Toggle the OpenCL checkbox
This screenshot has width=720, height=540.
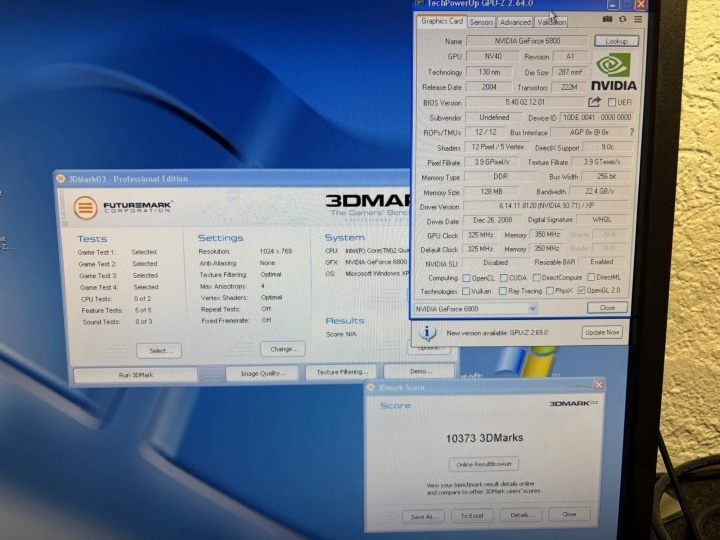coord(467,278)
